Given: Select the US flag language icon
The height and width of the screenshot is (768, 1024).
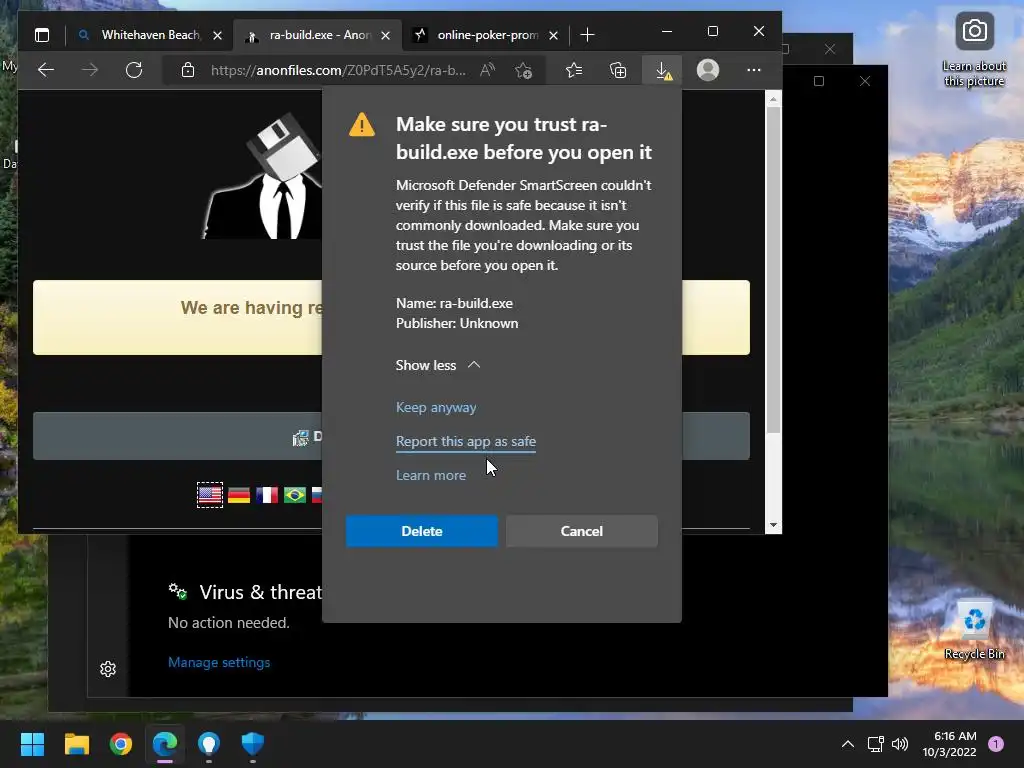Looking at the screenshot, I should (210, 495).
